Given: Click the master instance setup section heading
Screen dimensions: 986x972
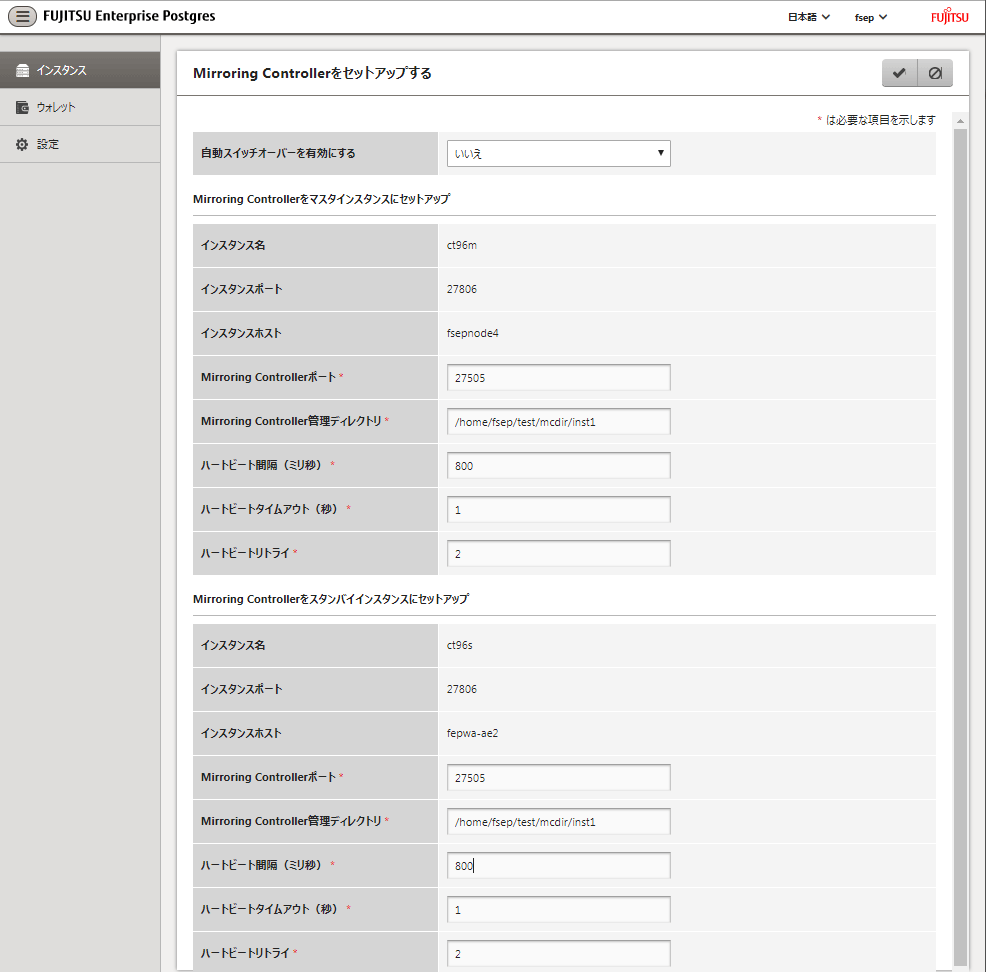Looking at the screenshot, I should click(321, 199).
